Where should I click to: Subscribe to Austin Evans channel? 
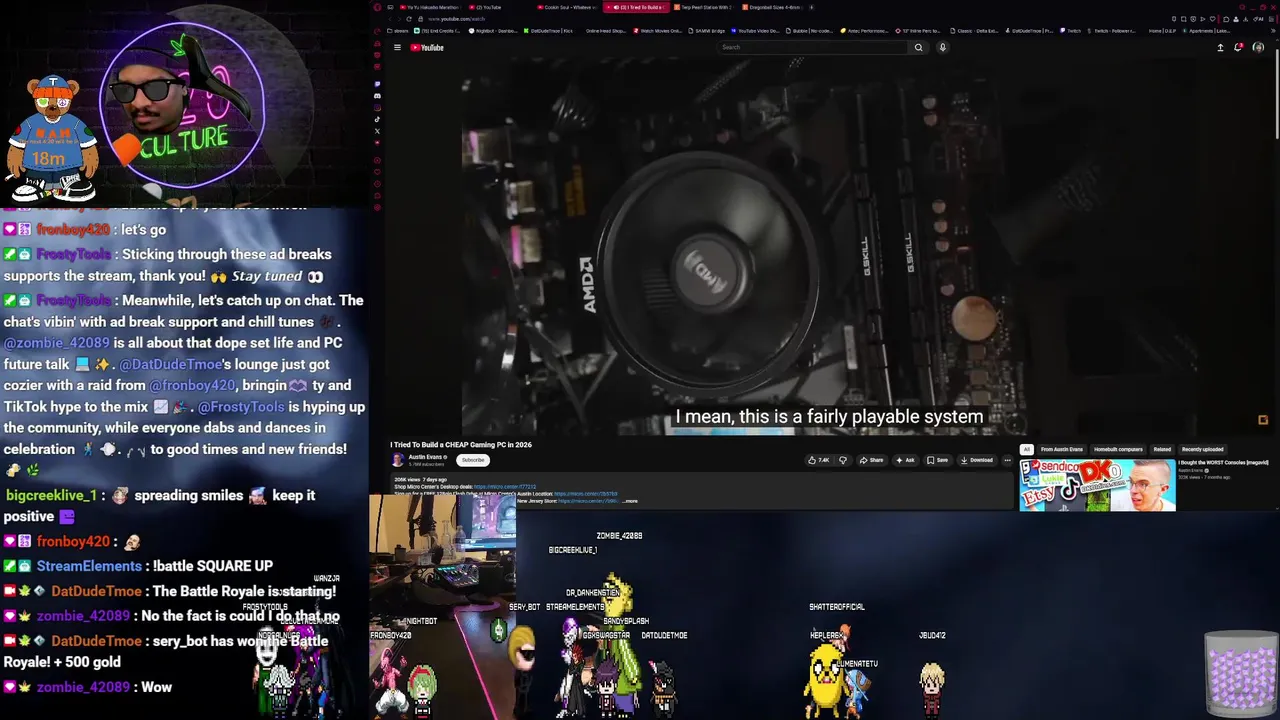tap(473, 460)
